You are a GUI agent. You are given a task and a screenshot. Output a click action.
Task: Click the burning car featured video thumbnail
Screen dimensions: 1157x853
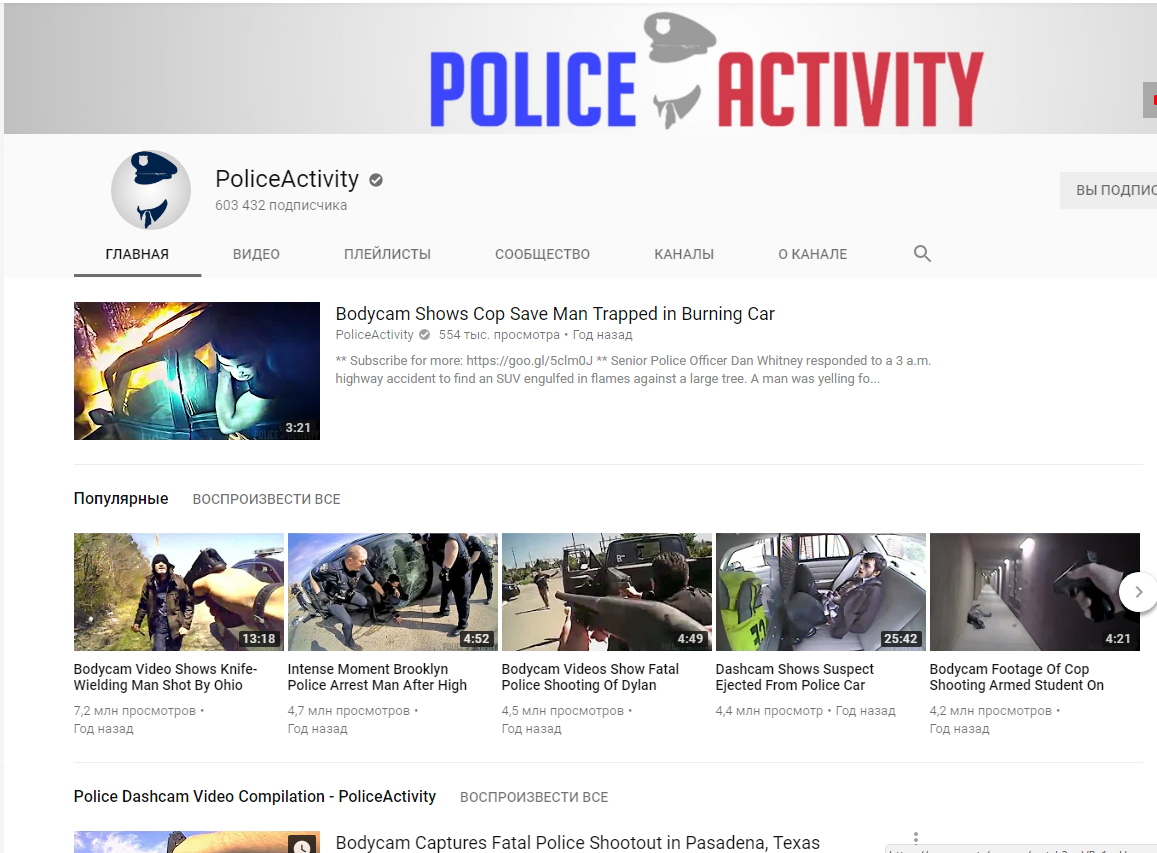pos(197,371)
